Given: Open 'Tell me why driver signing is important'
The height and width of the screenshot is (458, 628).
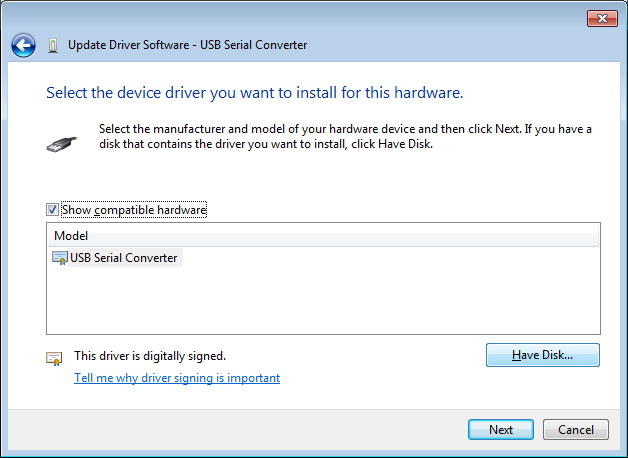Looking at the screenshot, I should tap(177, 378).
